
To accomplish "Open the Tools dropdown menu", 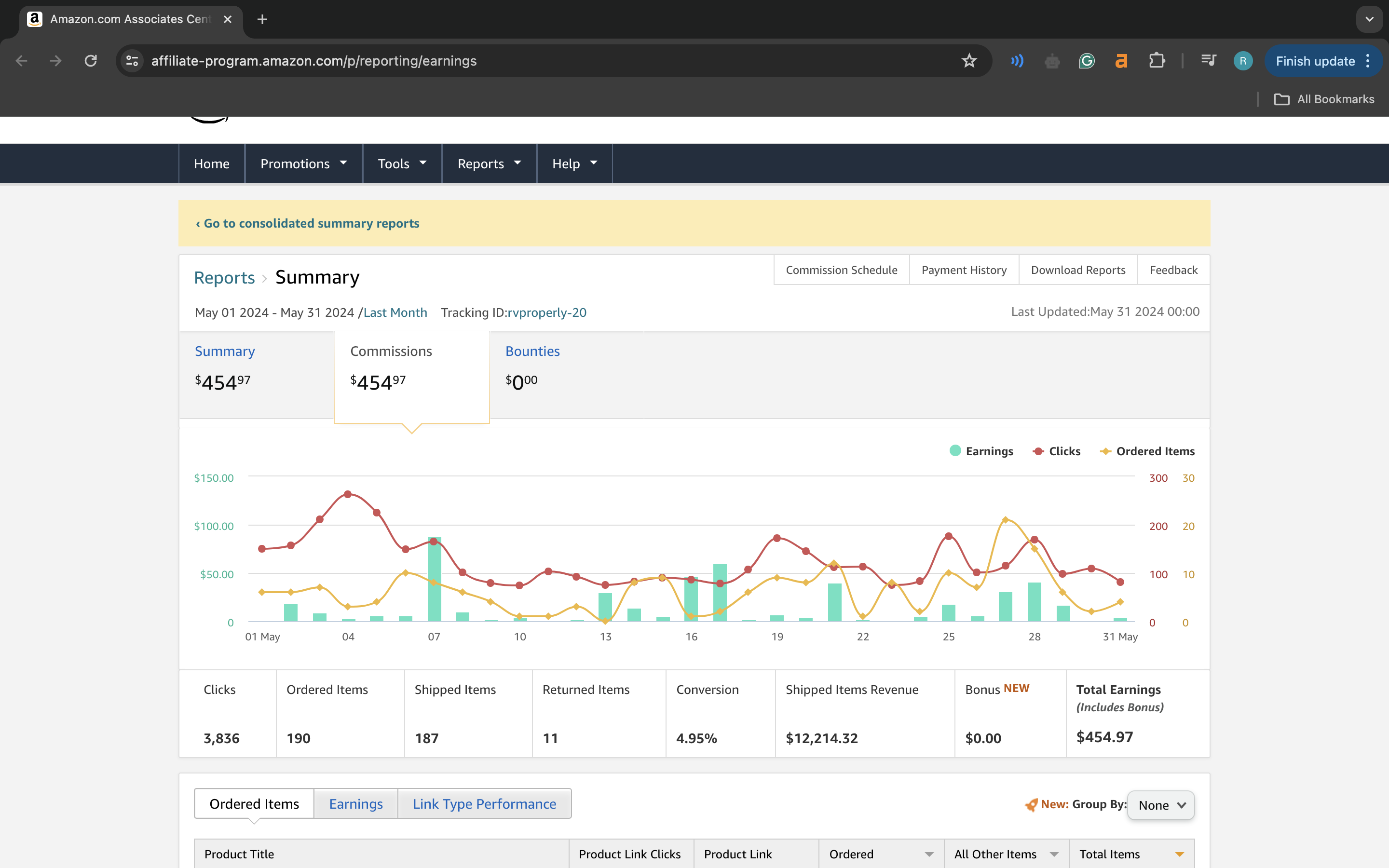I will coord(402,163).
